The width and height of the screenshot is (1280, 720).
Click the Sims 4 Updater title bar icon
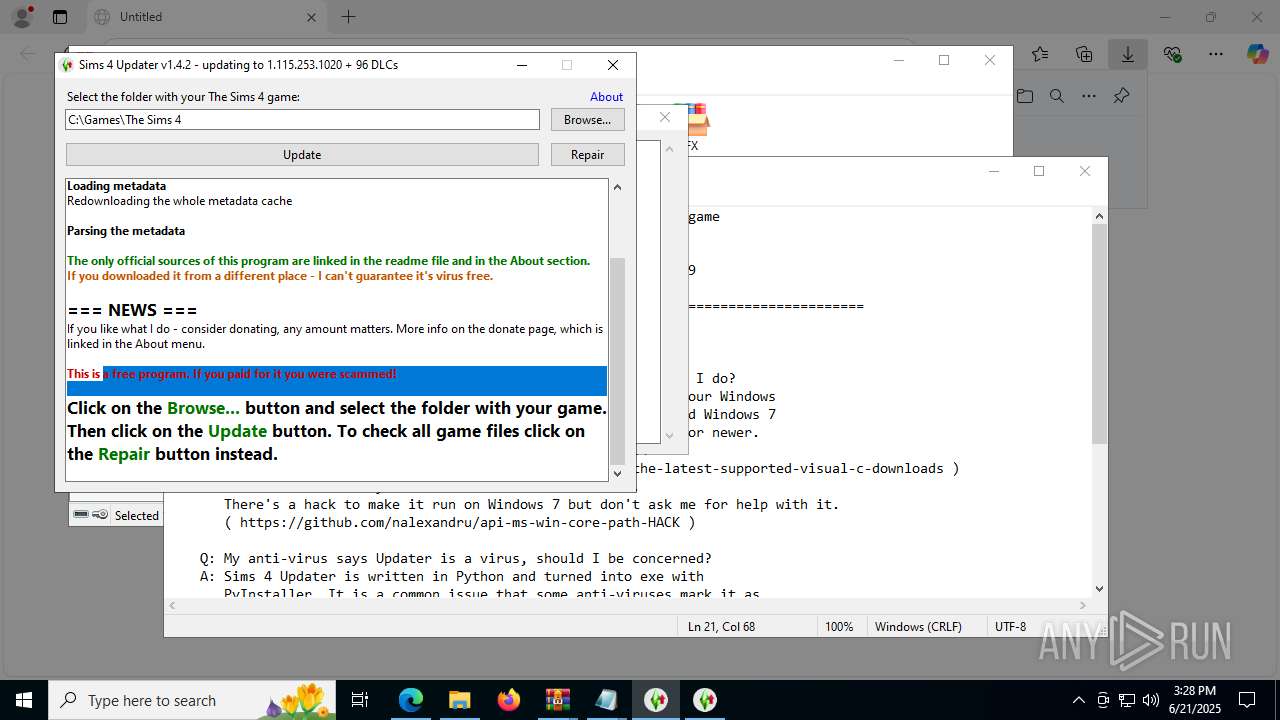[x=67, y=65]
